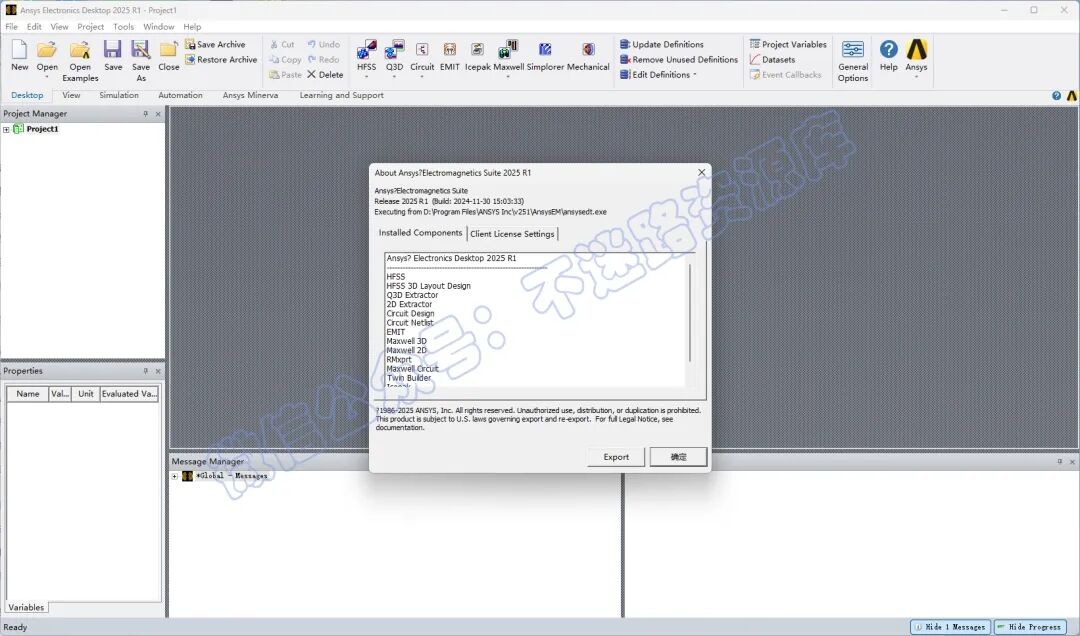The image size is (1080, 636).
Task: Open the Q3D dropdown arrow
Action: tap(394, 76)
